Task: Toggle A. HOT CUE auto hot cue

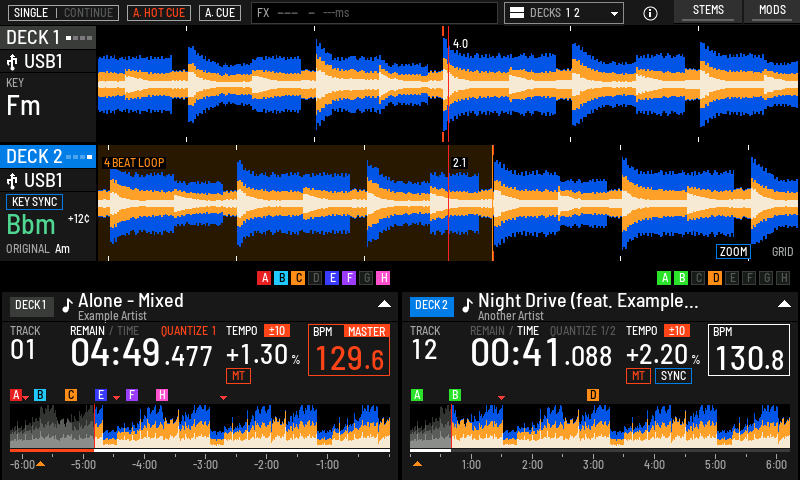Action: tap(159, 13)
